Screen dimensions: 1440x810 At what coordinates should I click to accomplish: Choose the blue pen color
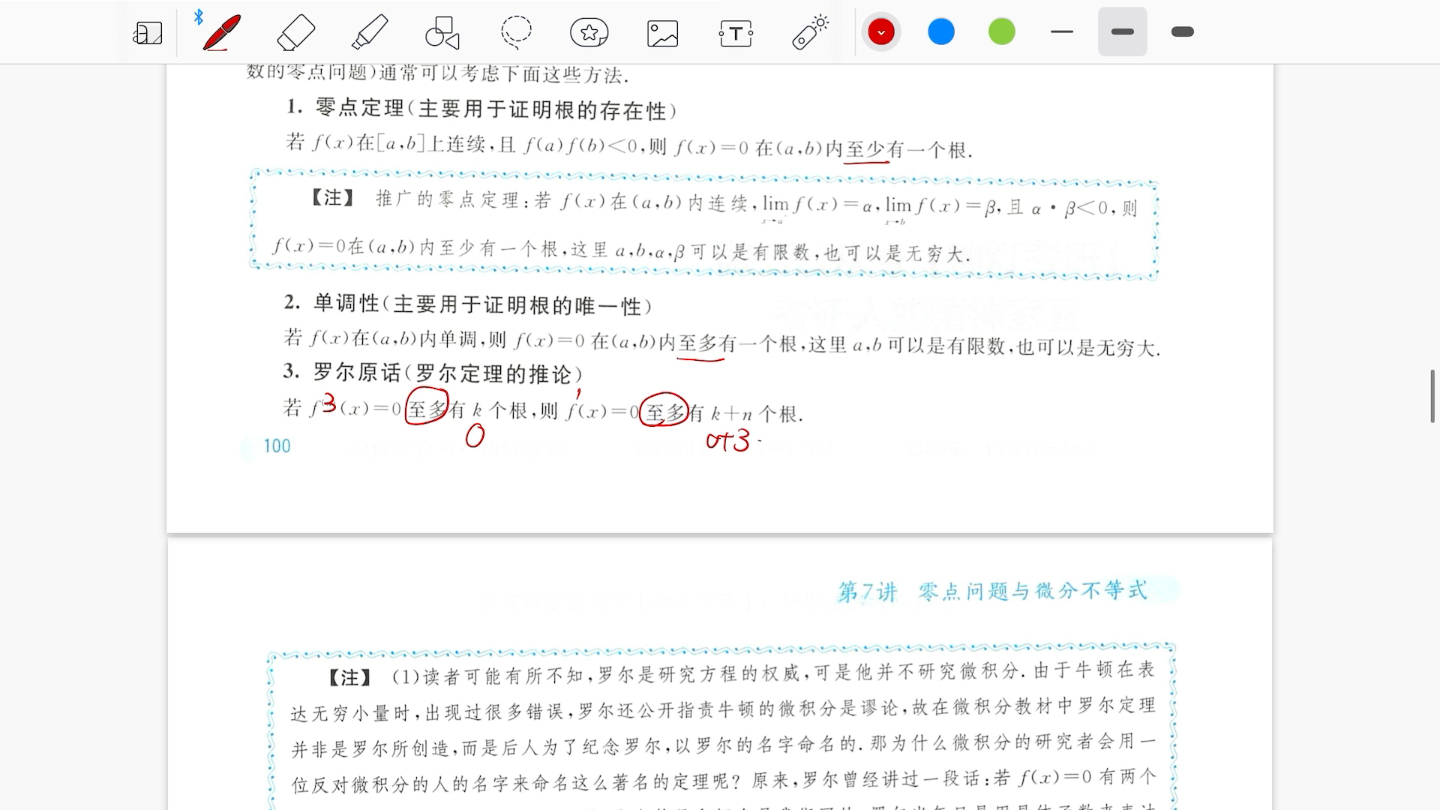941,32
